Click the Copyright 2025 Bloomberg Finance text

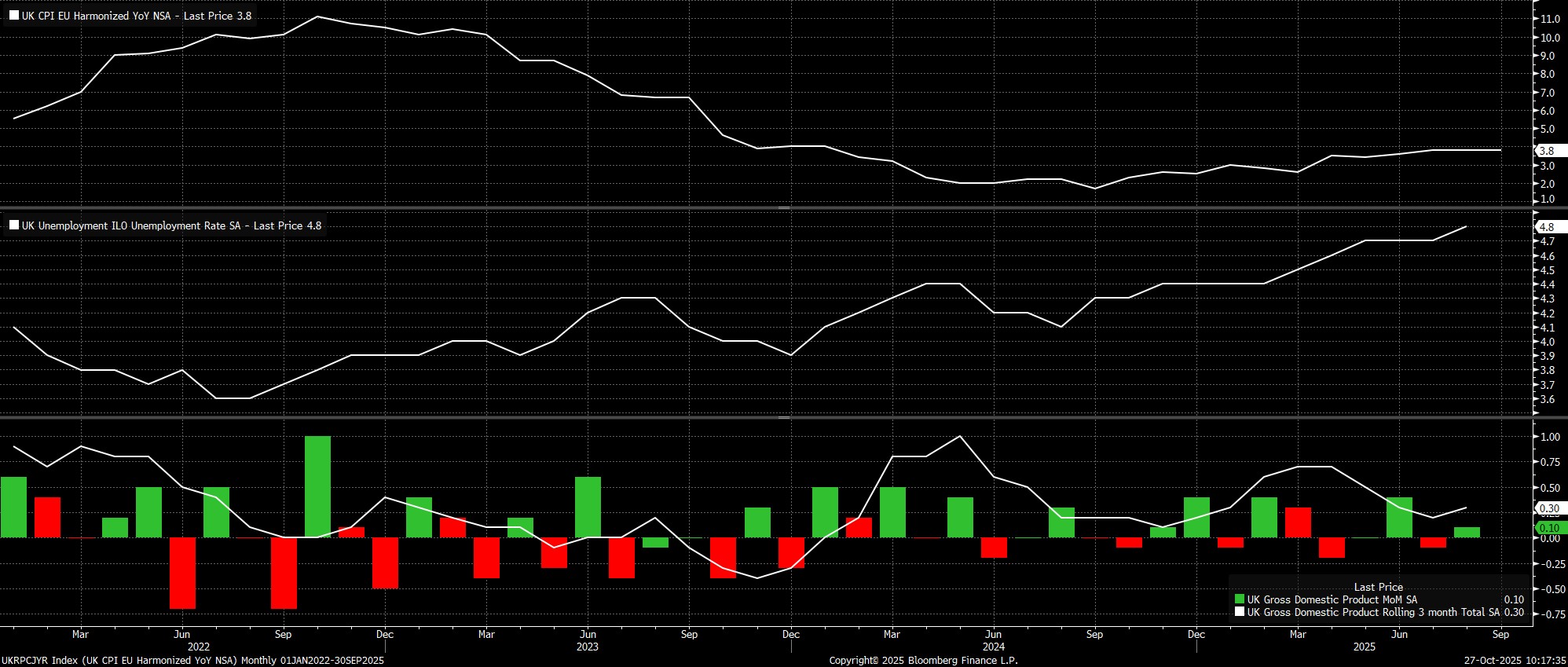pyautogui.click(x=923, y=660)
